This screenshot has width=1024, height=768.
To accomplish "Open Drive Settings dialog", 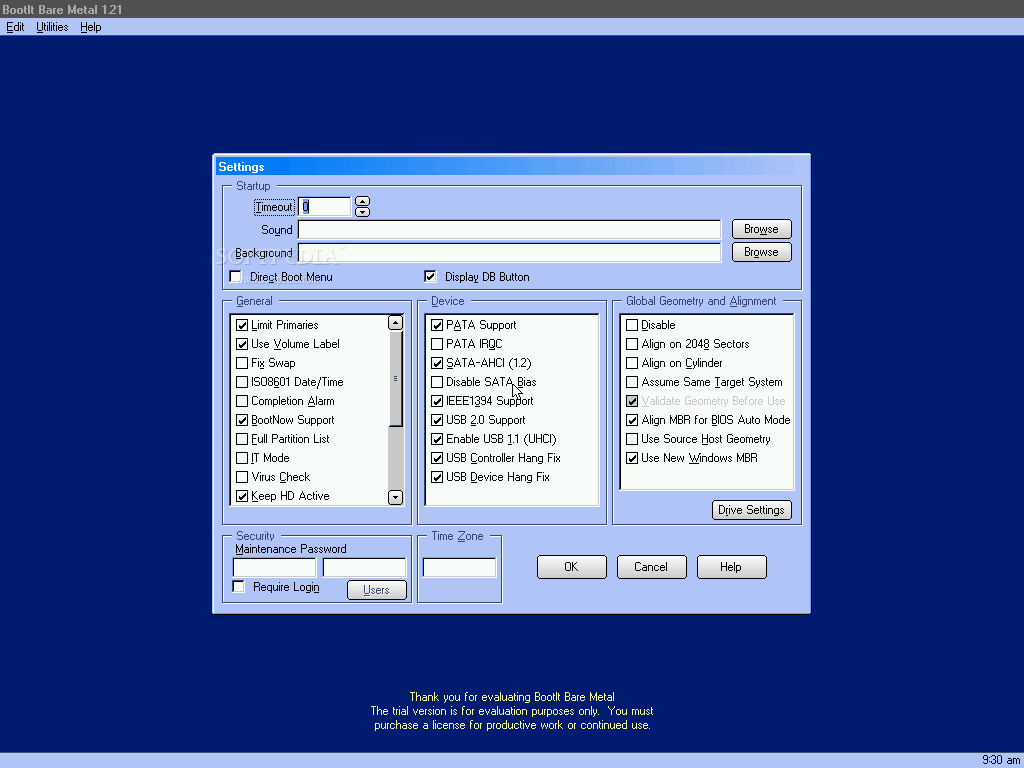I will tap(752, 510).
